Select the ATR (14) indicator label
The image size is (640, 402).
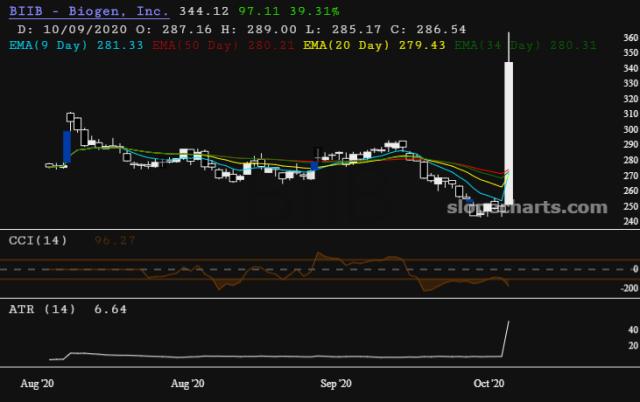(x=42, y=309)
